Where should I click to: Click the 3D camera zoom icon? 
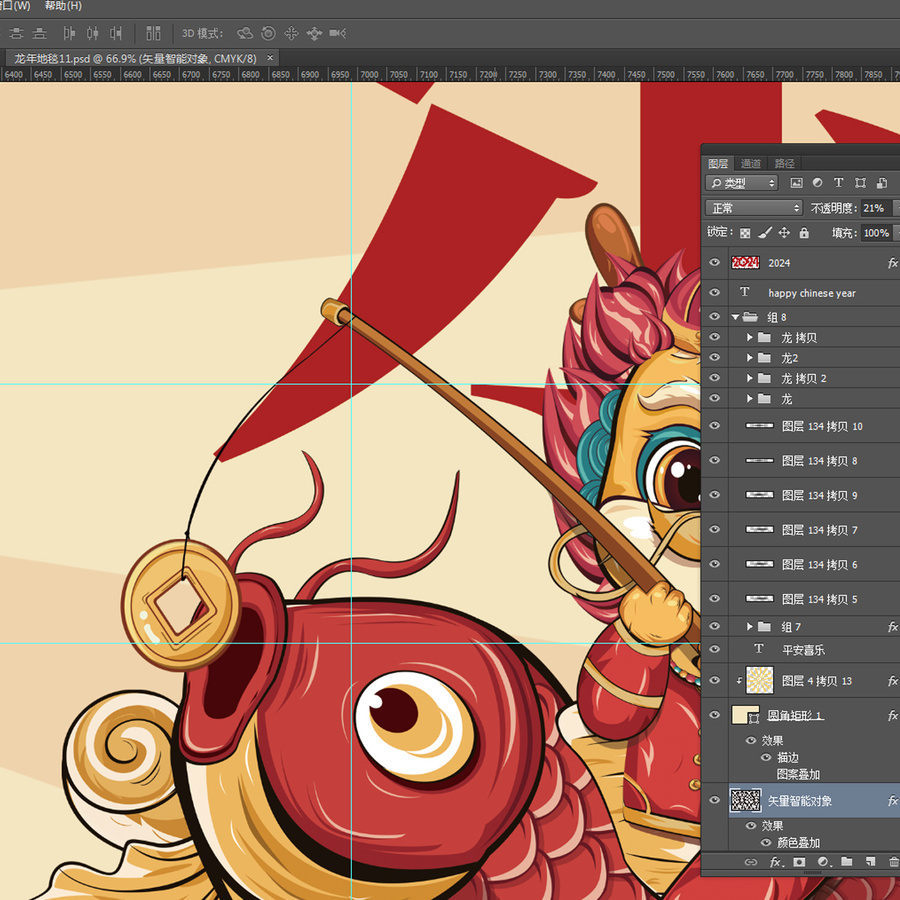coord(338,33)
